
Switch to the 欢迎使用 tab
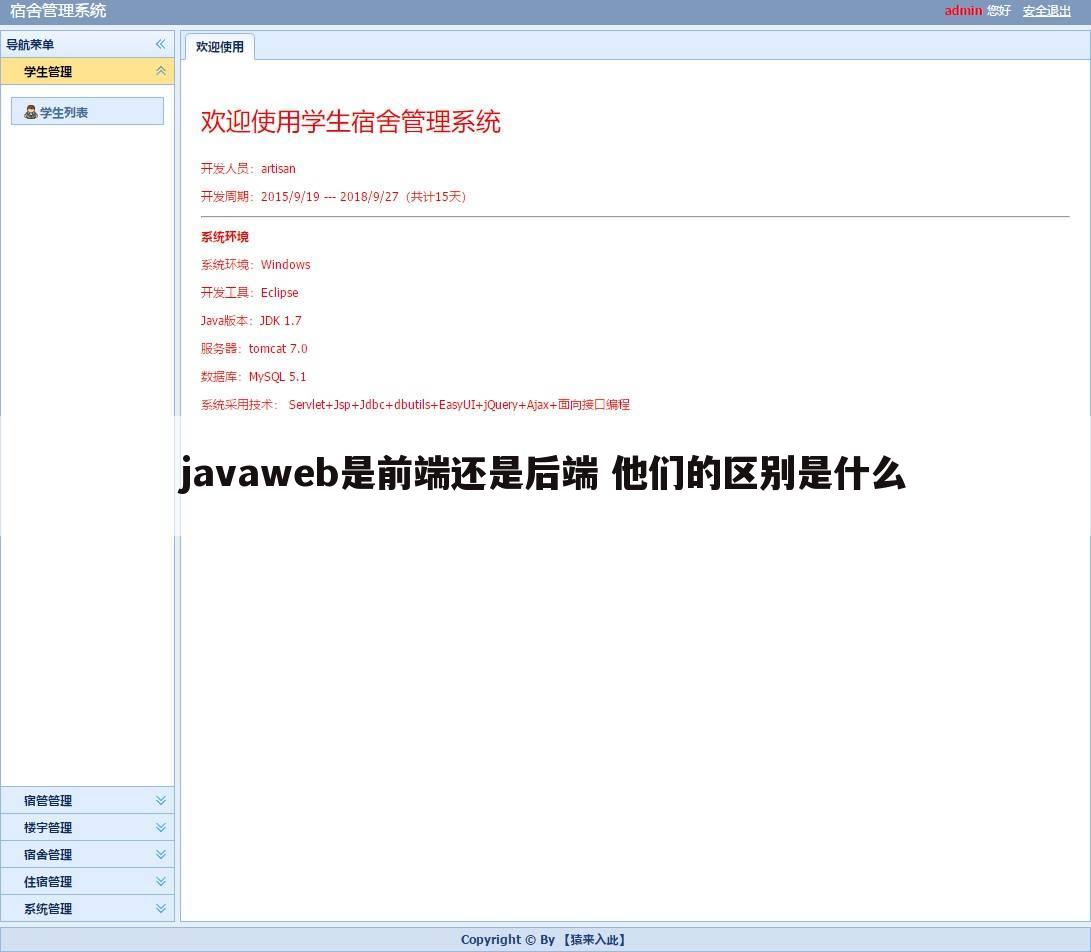click(219, 46)
